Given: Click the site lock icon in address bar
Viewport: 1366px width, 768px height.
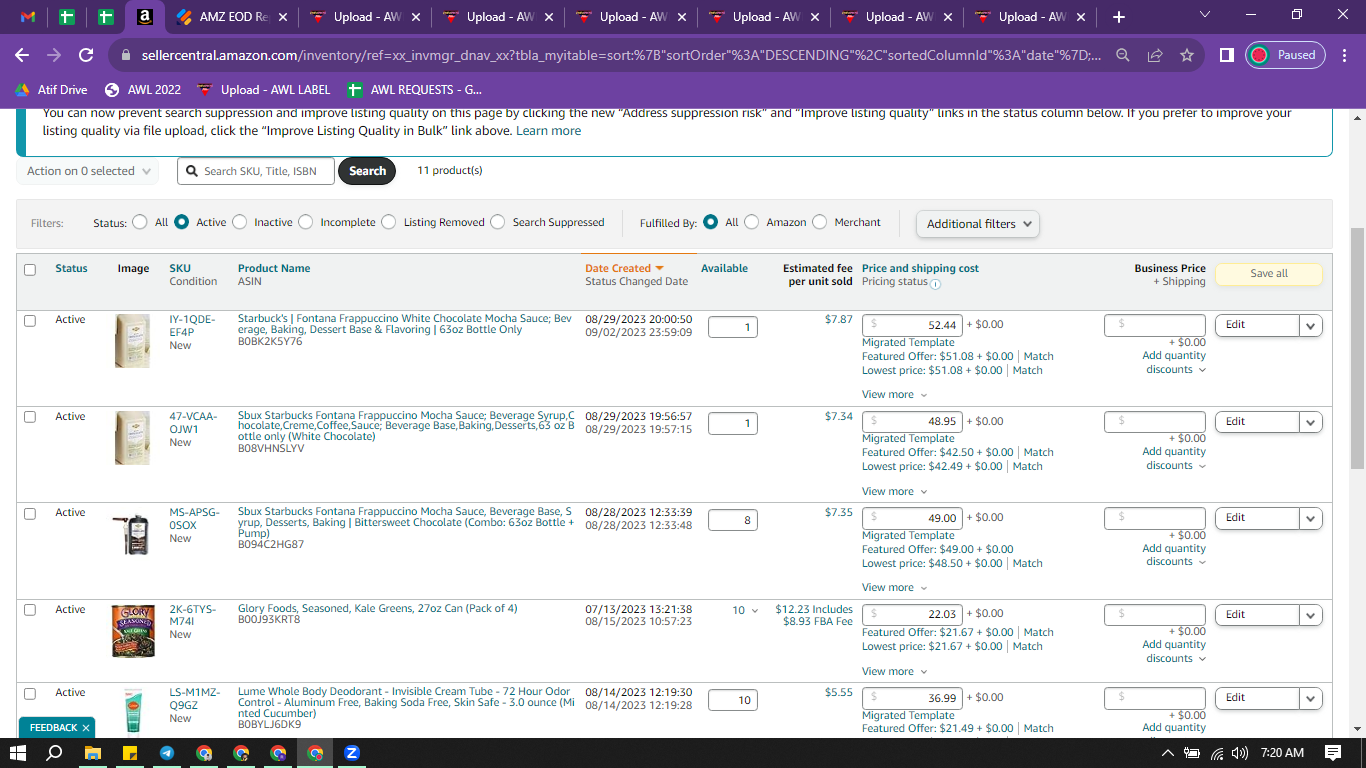Looking at the screenshot, I should click(x=126, y=56).
